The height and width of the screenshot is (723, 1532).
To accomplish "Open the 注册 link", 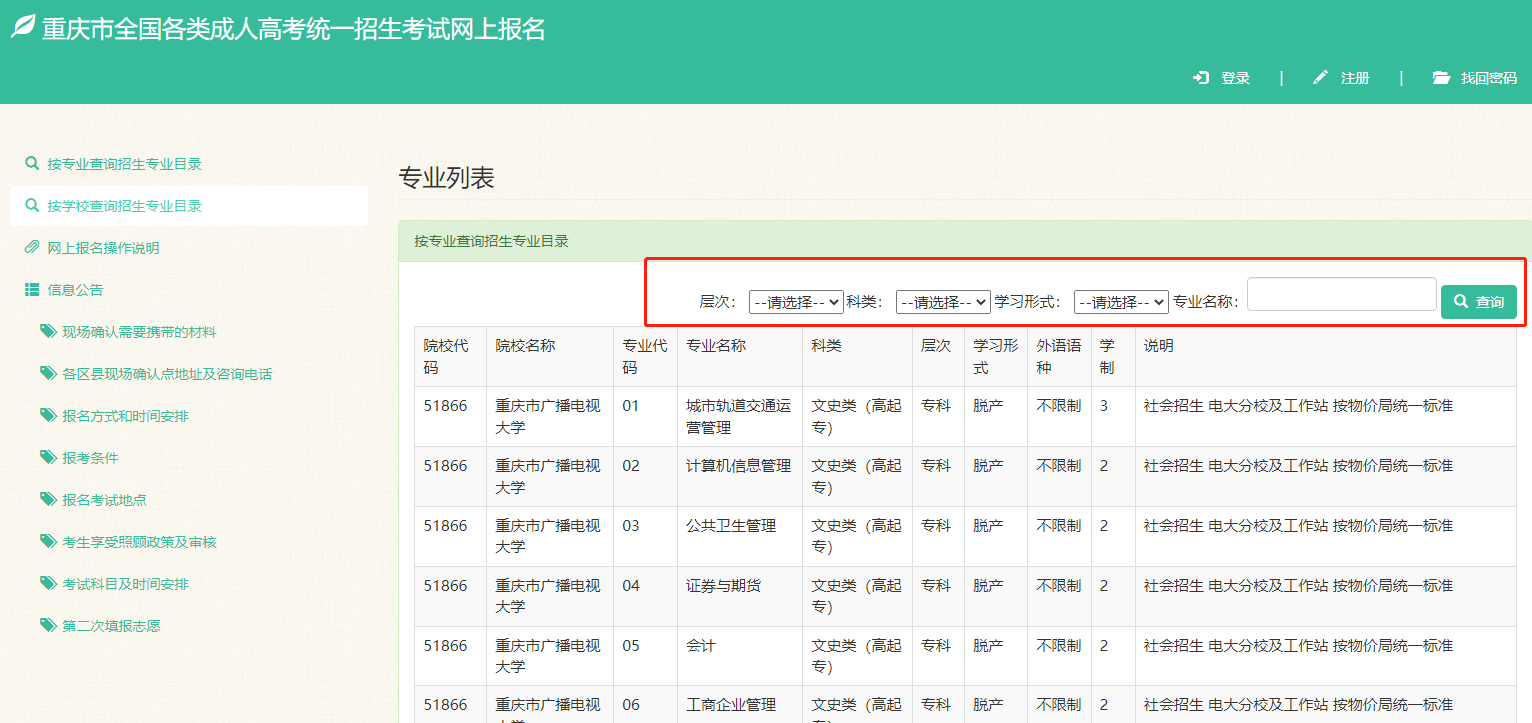I will click(x=1355, y=78).
